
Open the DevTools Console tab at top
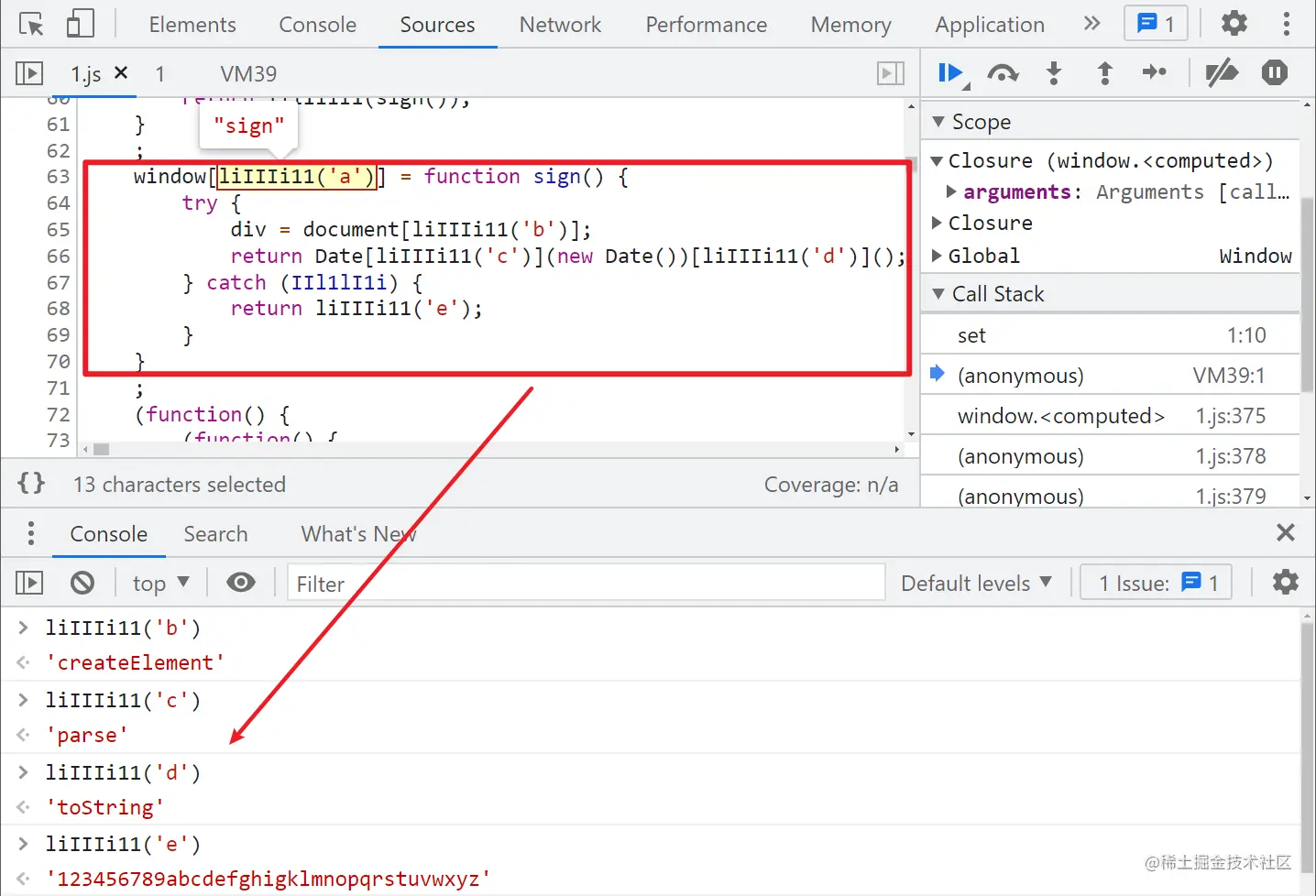(x=317, y=25)
